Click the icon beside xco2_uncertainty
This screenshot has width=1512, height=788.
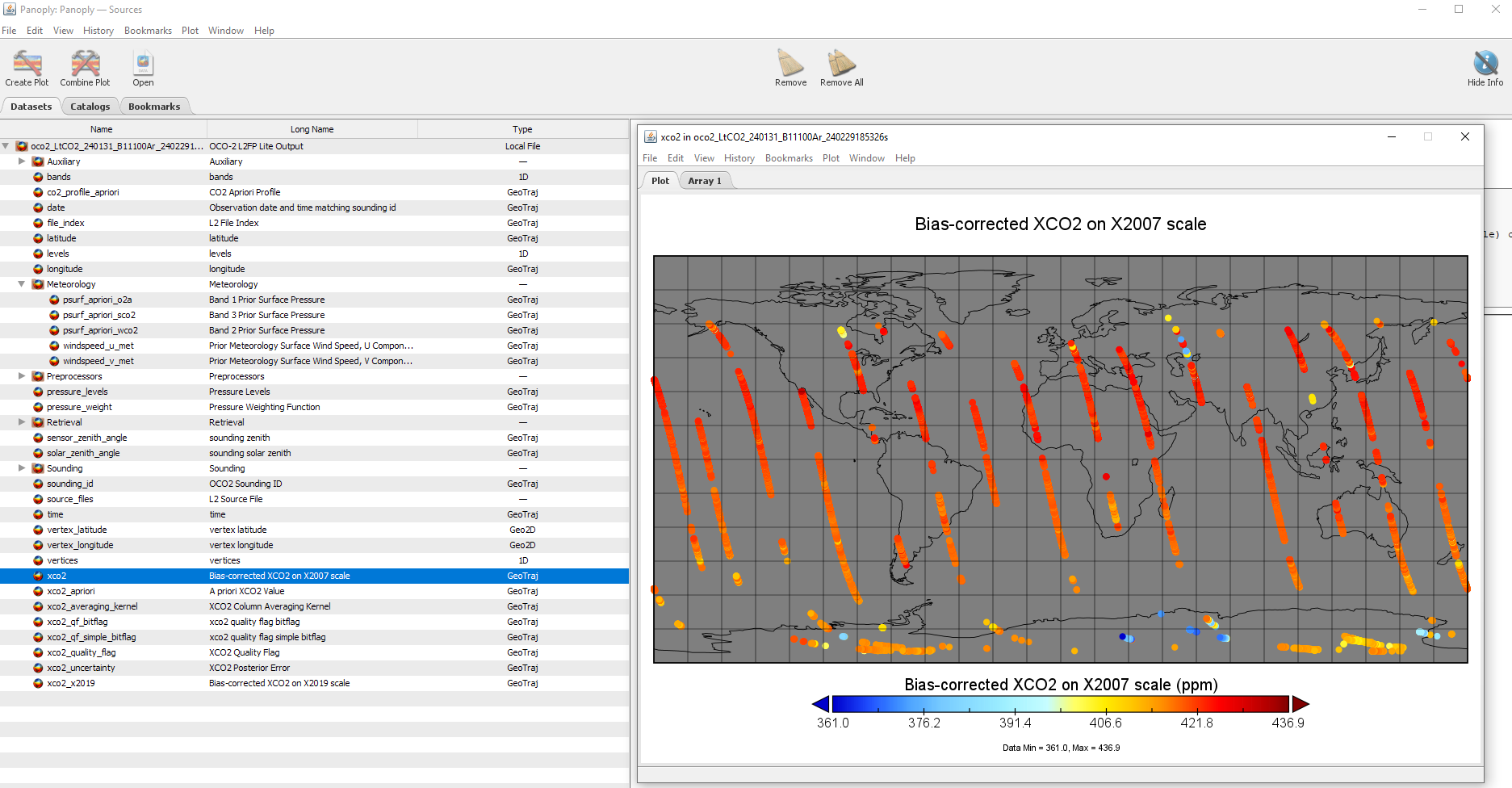(38, 668)
